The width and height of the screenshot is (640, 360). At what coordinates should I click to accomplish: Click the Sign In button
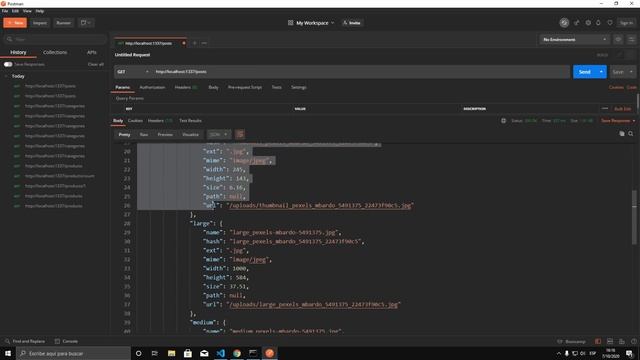(626, 23)
